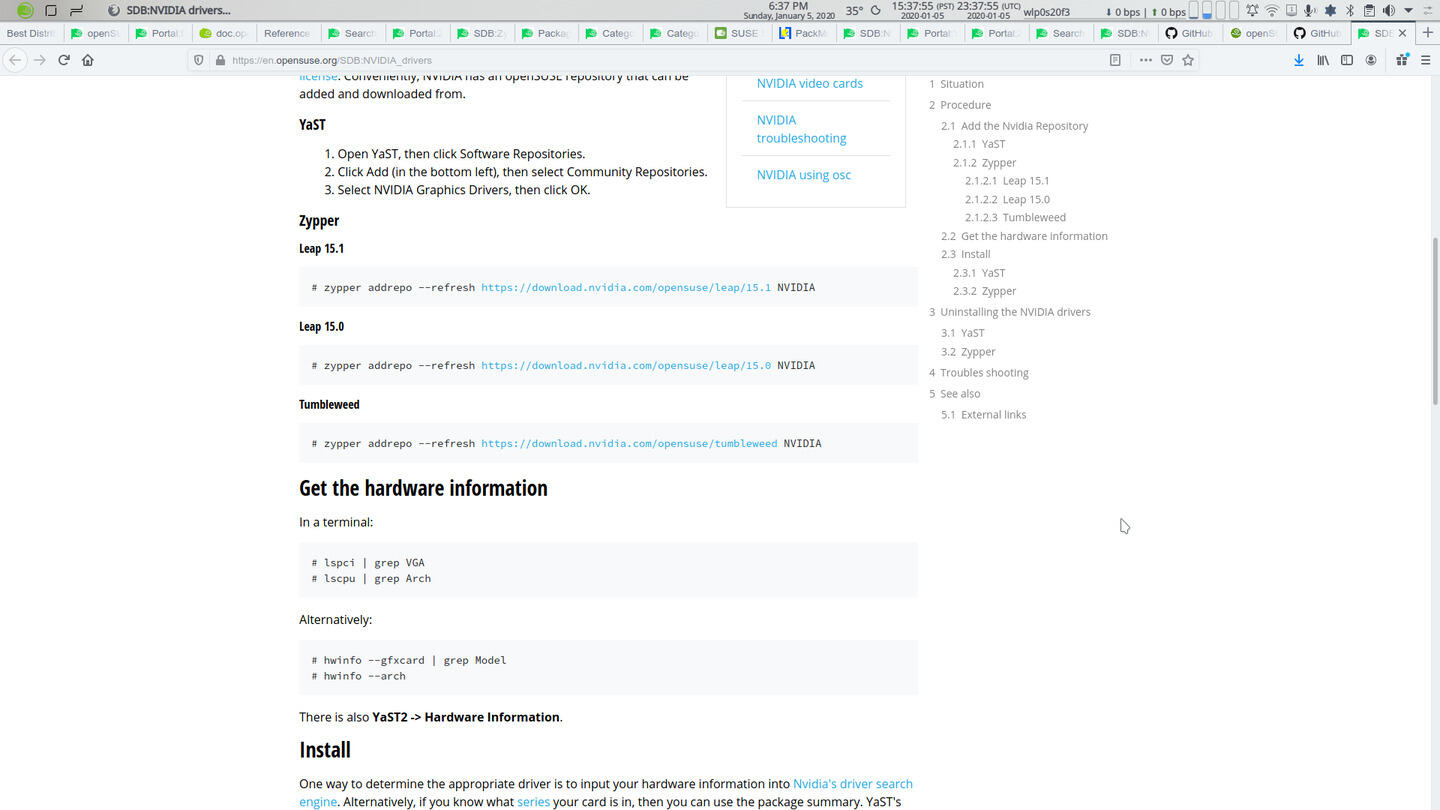Open page actions three-dot menu
Viewport: 1440px width, 810px height.
1145,60
